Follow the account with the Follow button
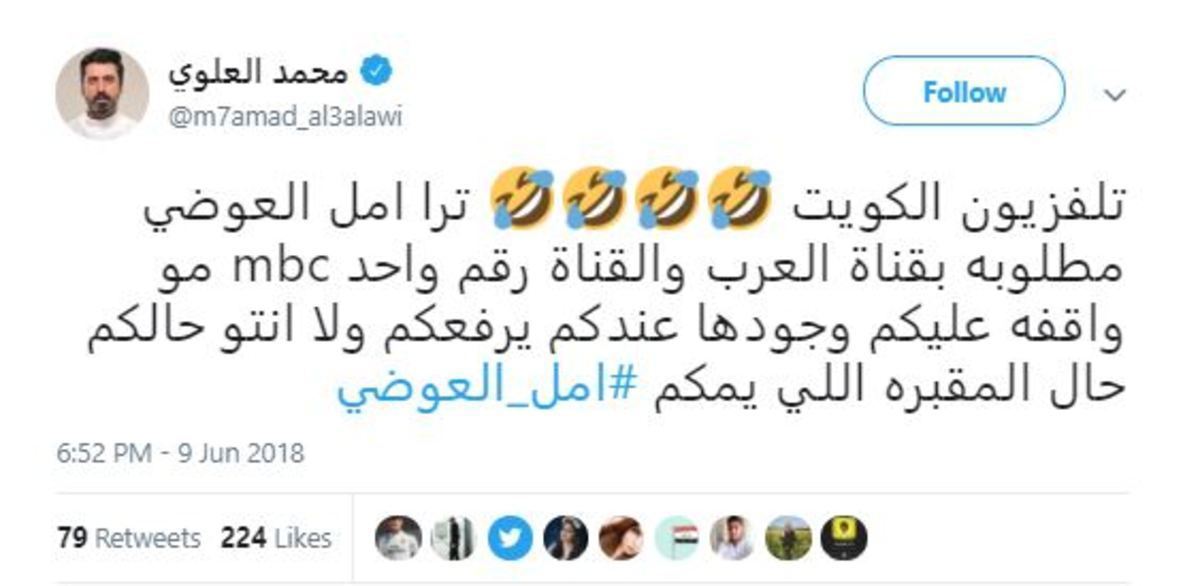Screen dimensions: 1200x586 point(964,93)
